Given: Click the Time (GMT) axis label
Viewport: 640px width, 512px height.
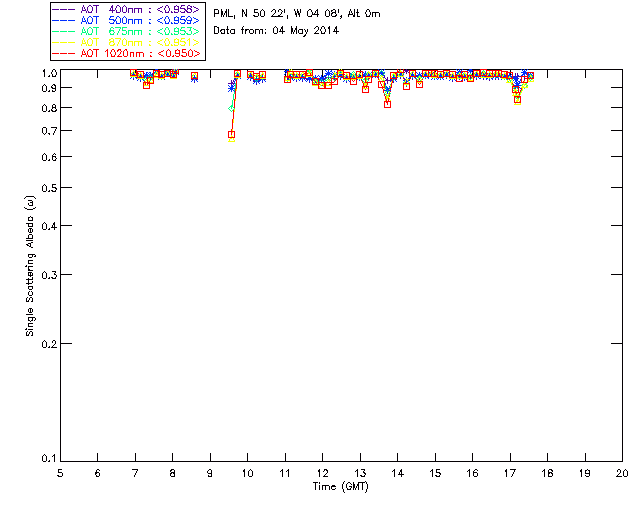Looking at the screenshot, I should click(340, 486).
